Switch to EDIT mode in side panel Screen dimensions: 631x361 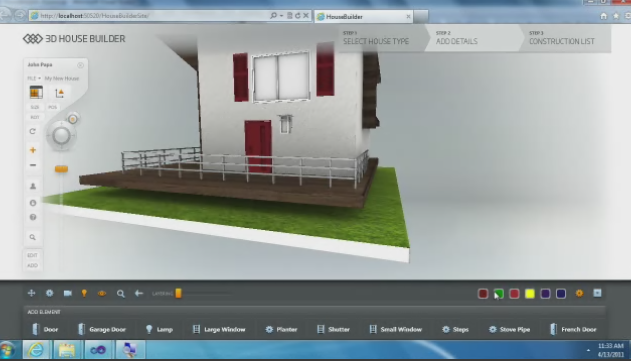[32, 255]
